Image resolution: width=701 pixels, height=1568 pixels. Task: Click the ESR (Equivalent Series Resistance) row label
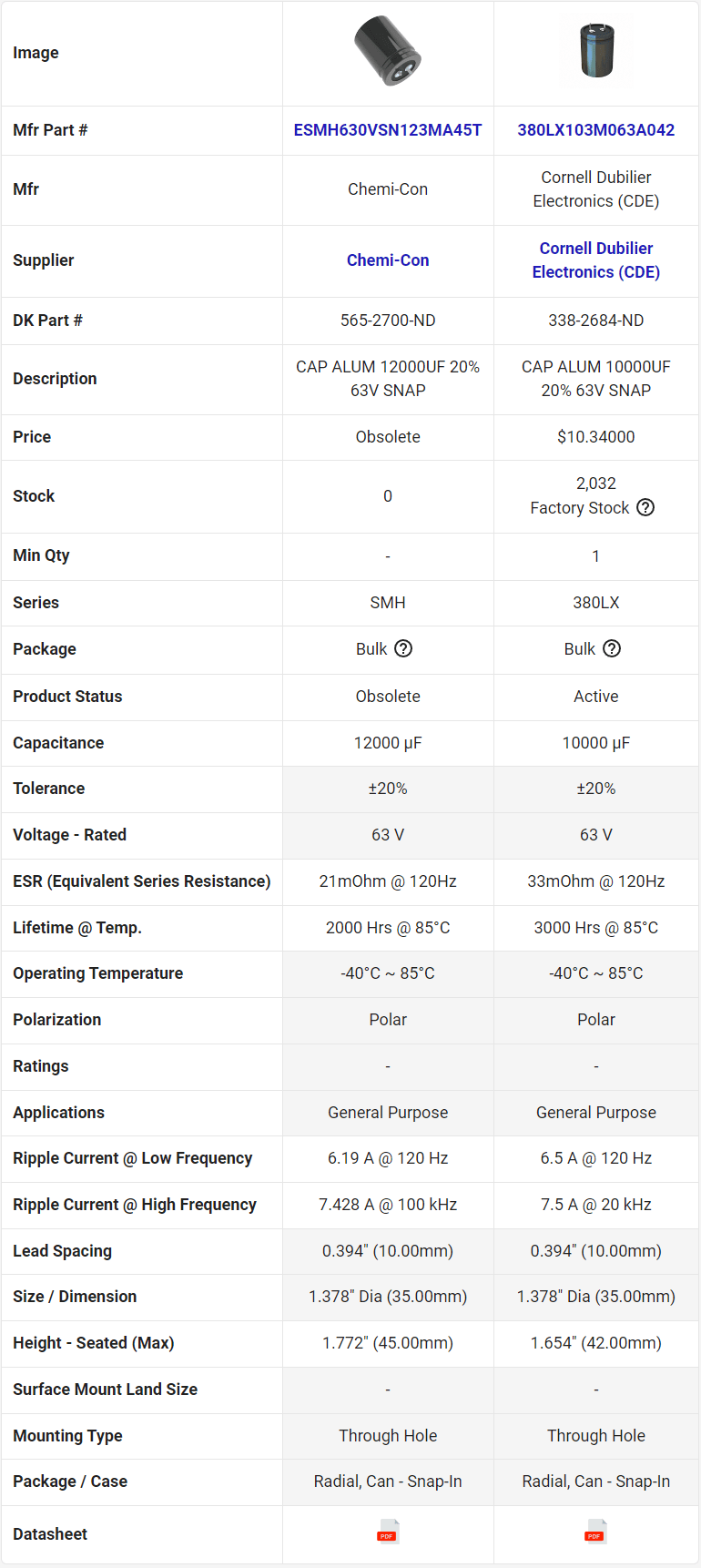click(142, 881)
